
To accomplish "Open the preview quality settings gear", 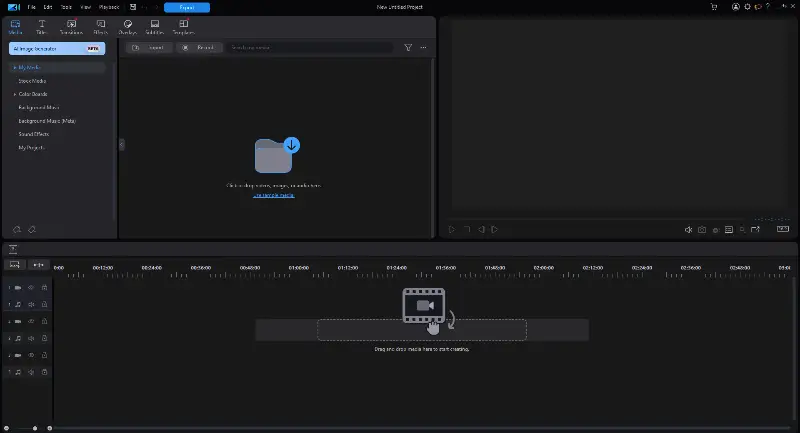I will pos(716,230).
